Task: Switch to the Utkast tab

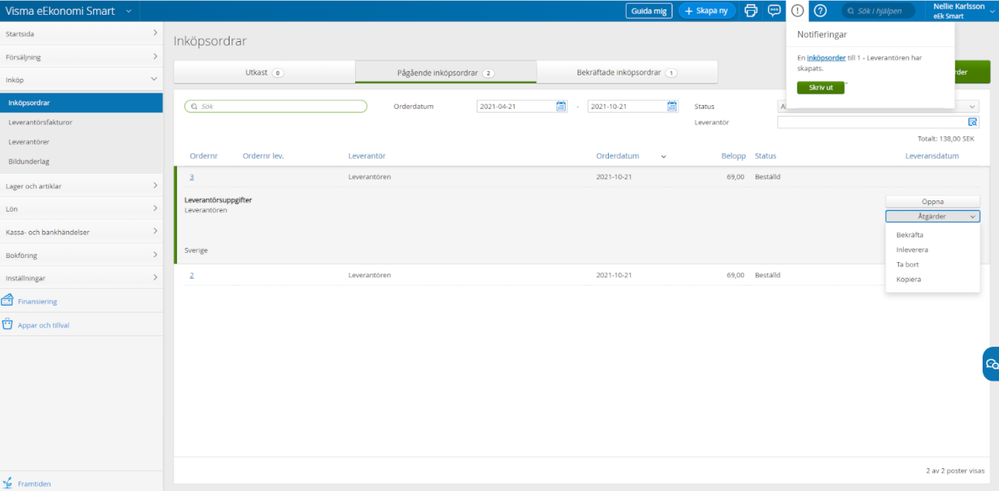Action: 264,72
